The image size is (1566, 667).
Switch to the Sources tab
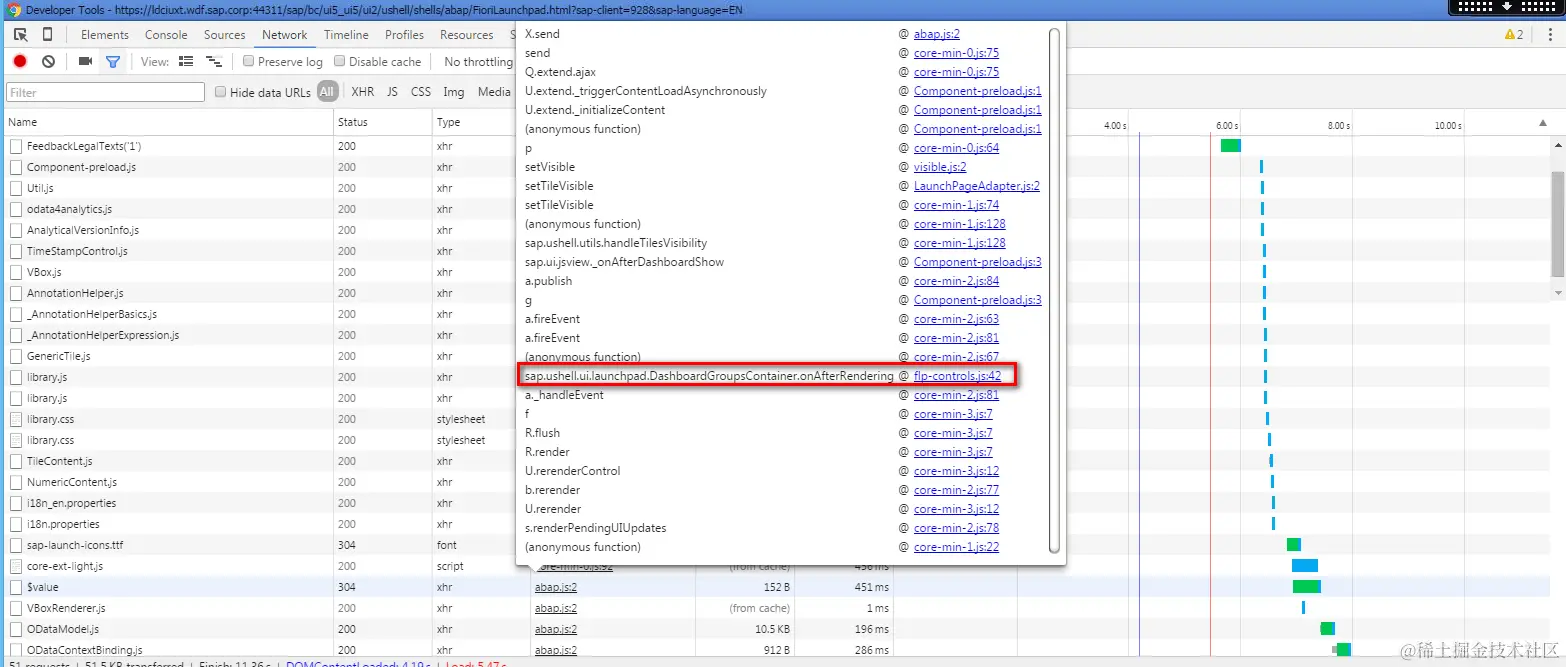[x=225, y=35]
